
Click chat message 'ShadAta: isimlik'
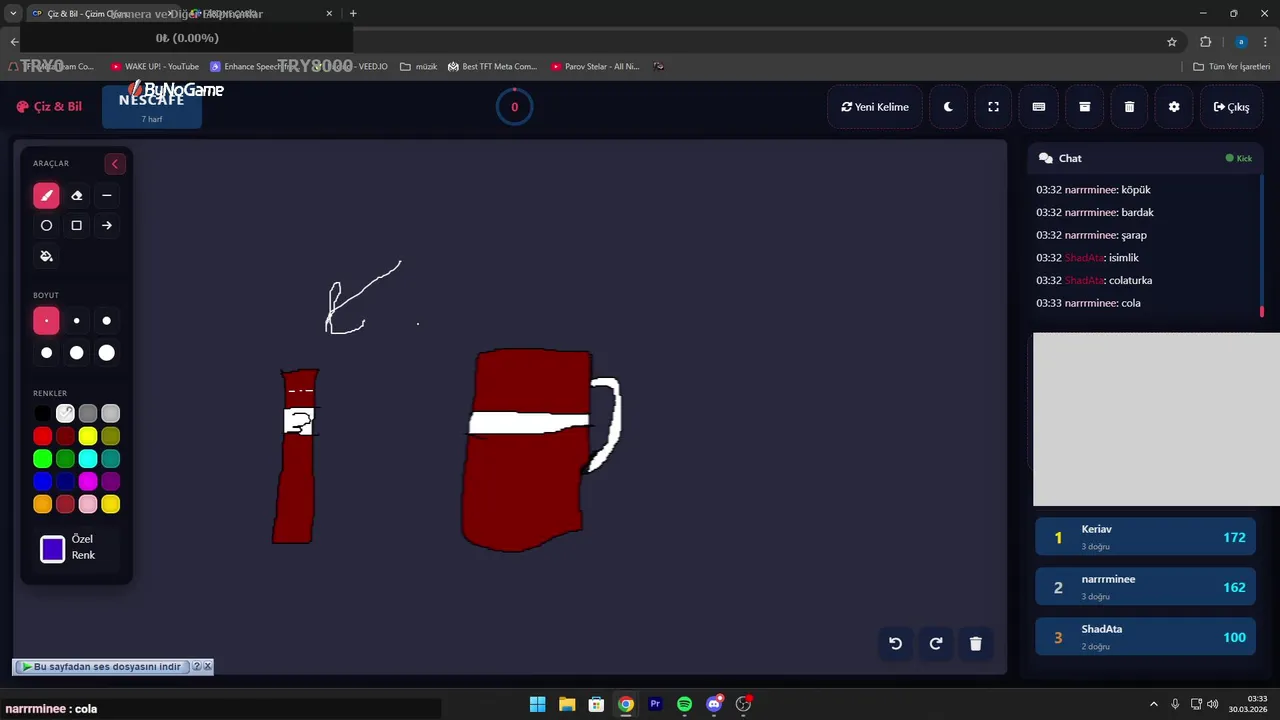click(1087, 258)
